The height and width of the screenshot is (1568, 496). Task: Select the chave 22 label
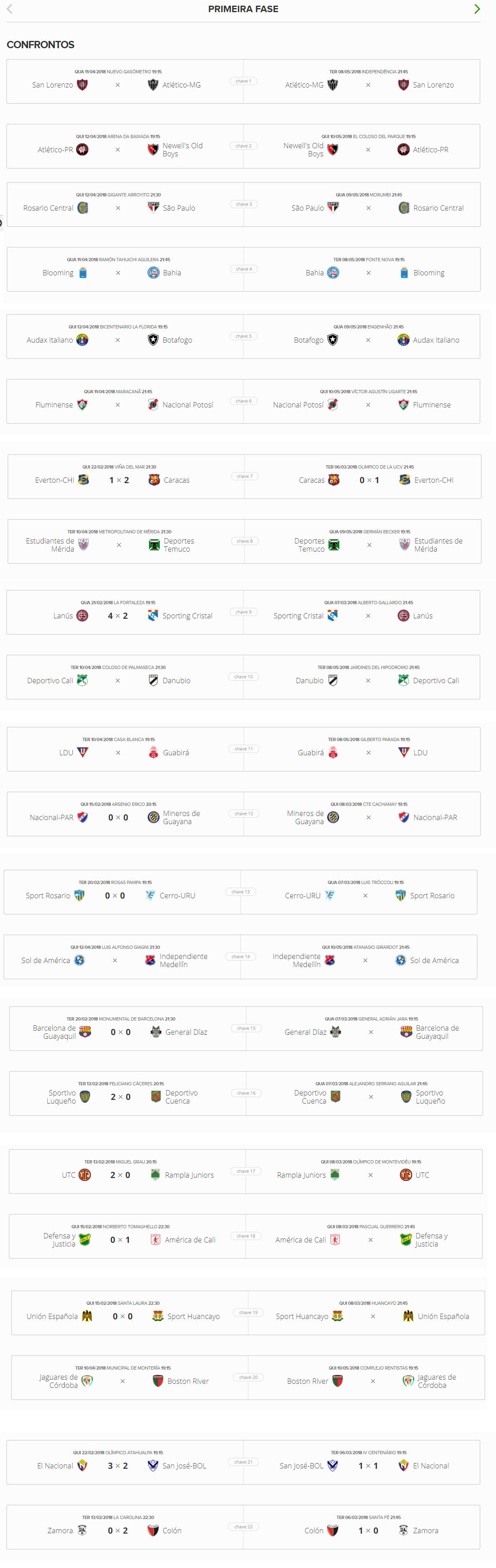point(243,1526)
